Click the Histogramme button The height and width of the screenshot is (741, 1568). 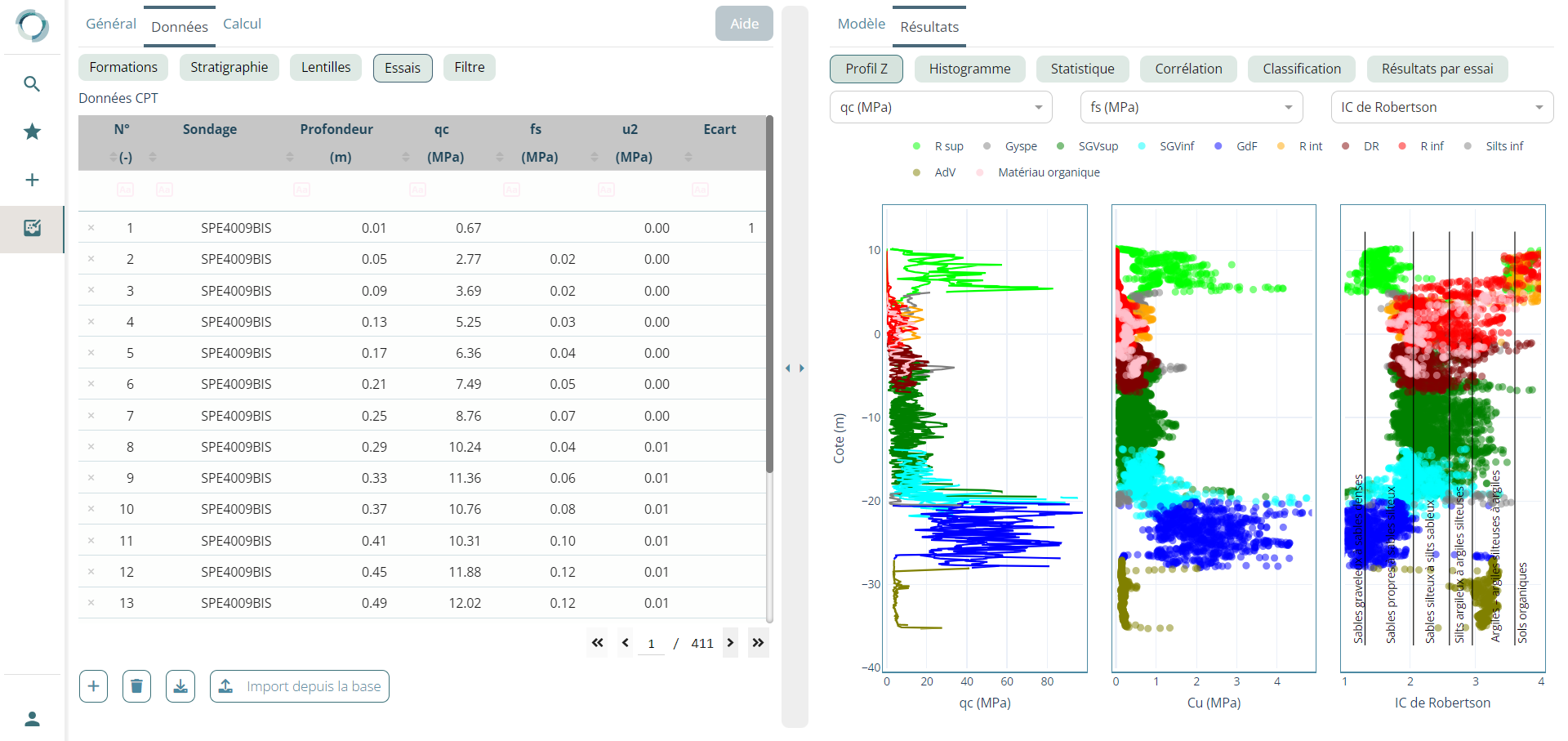click(x=969, y=69)
